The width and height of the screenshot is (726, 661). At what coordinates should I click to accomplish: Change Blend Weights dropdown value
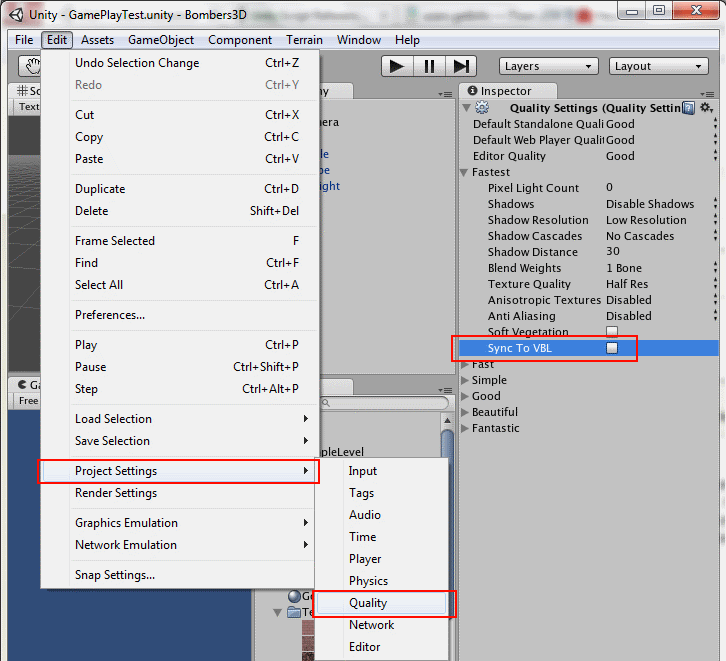(x=662, y=268)
